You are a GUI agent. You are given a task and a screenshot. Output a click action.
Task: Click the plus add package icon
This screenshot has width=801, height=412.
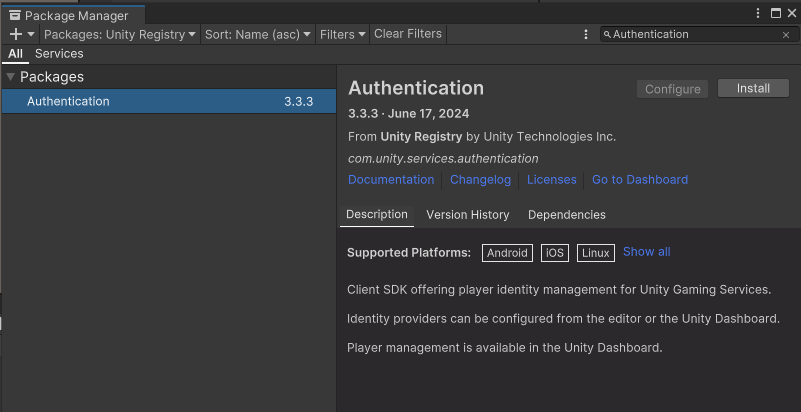pyautogui.click(x=16, y=34)
